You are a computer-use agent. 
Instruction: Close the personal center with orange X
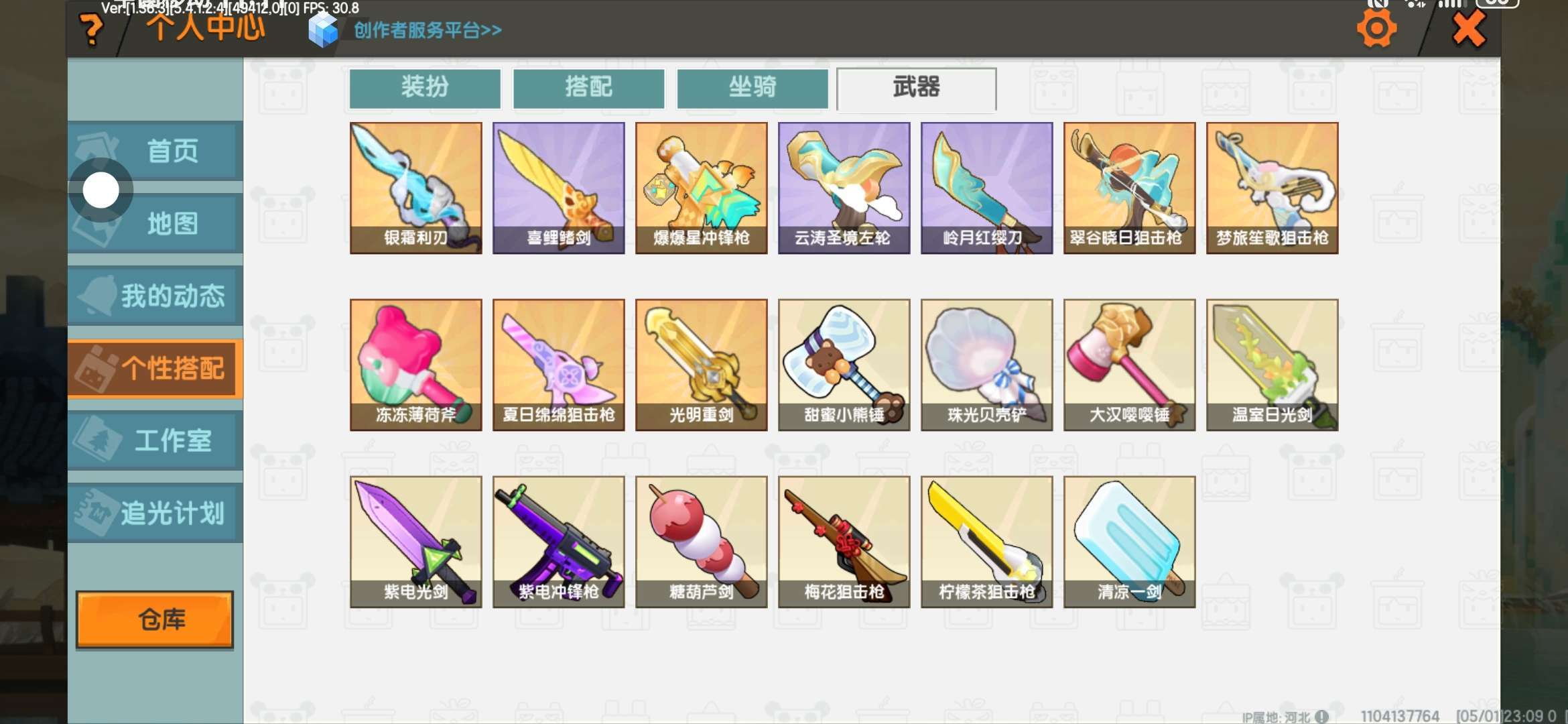point(1468,29)
